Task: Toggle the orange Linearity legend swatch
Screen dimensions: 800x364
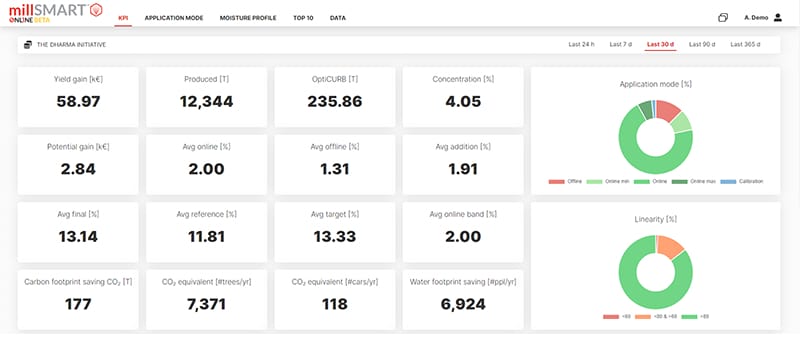Action: click(643, 317)
